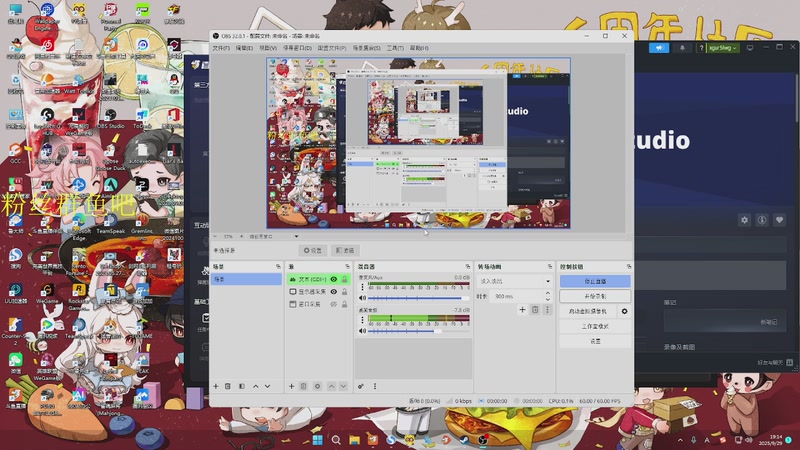Viewport: 800px width, 450px height.
Task: Add a new scene with plus icon
Action: (x=216, y=386)
